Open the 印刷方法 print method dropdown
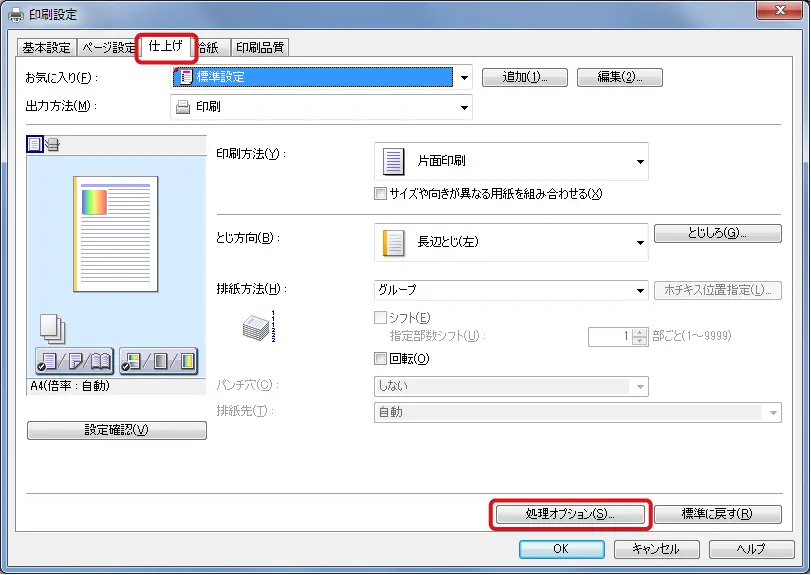 (x=640, y=162)
